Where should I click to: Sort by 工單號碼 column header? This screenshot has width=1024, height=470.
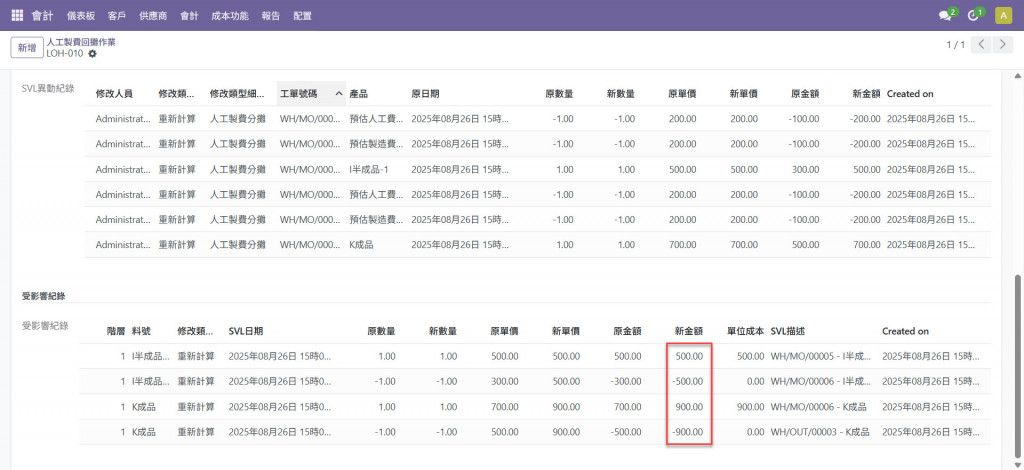pos(311,93)
